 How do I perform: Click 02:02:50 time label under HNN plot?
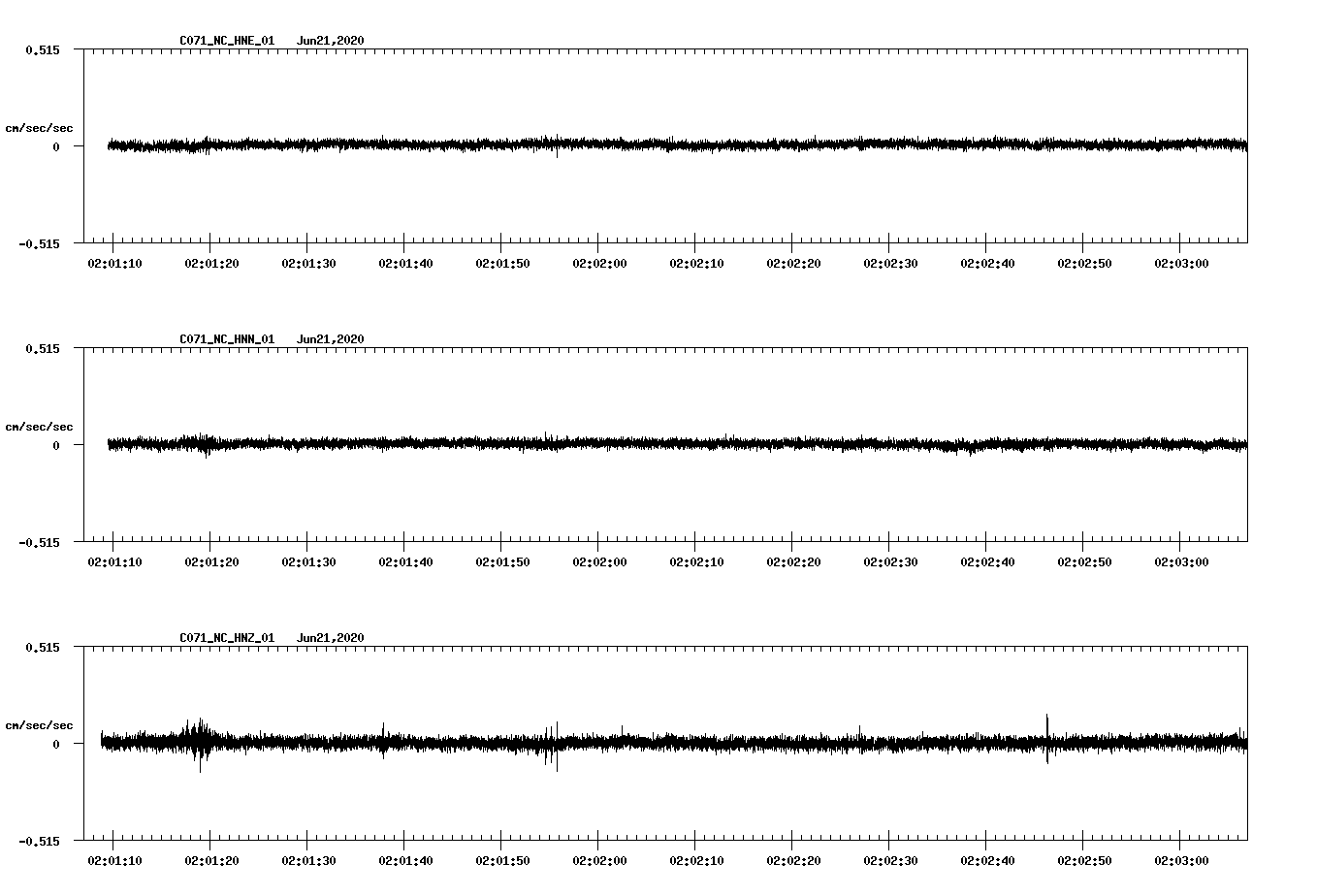coord(1084,562)
